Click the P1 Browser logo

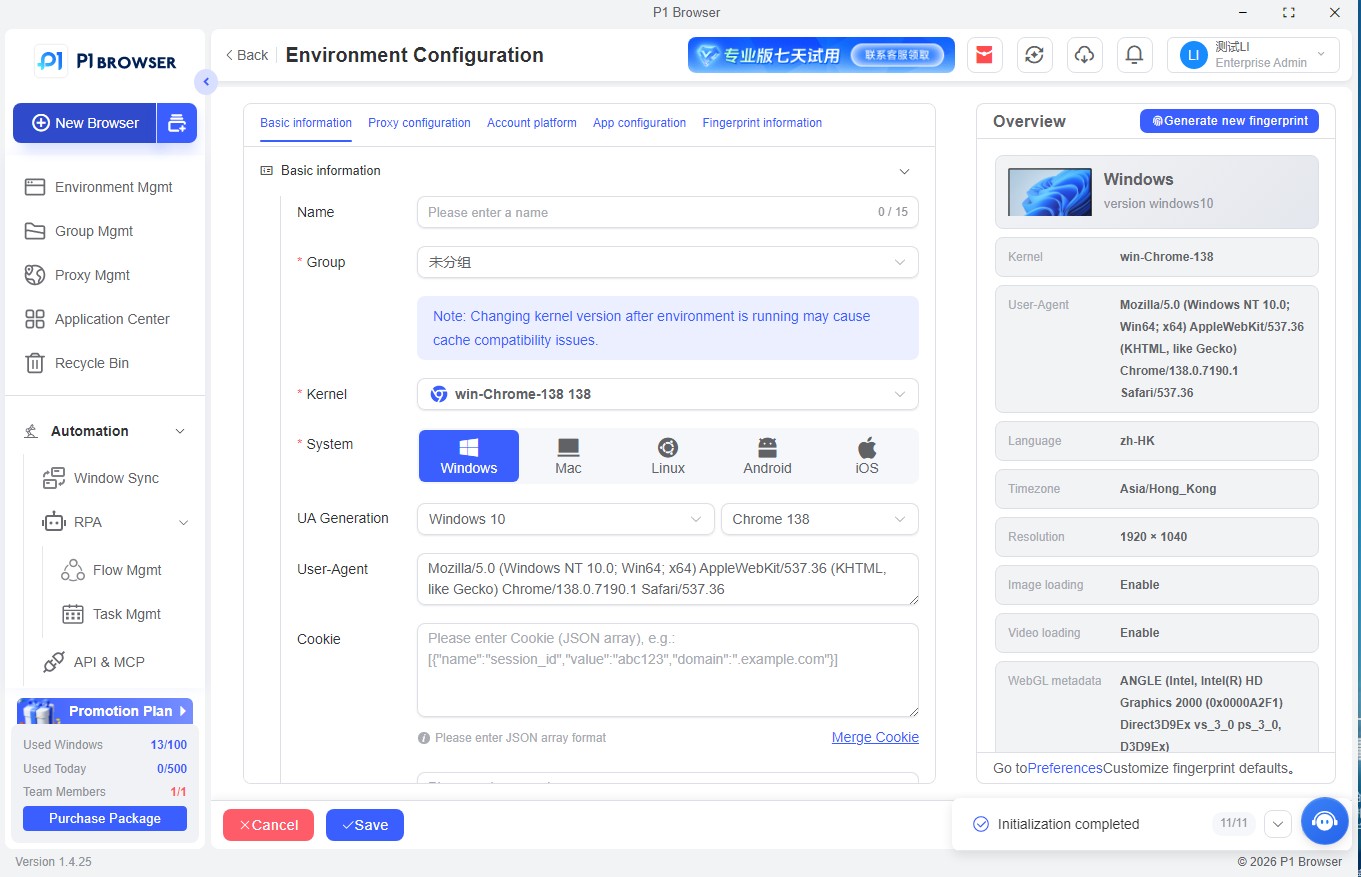(x=105, y=62)
